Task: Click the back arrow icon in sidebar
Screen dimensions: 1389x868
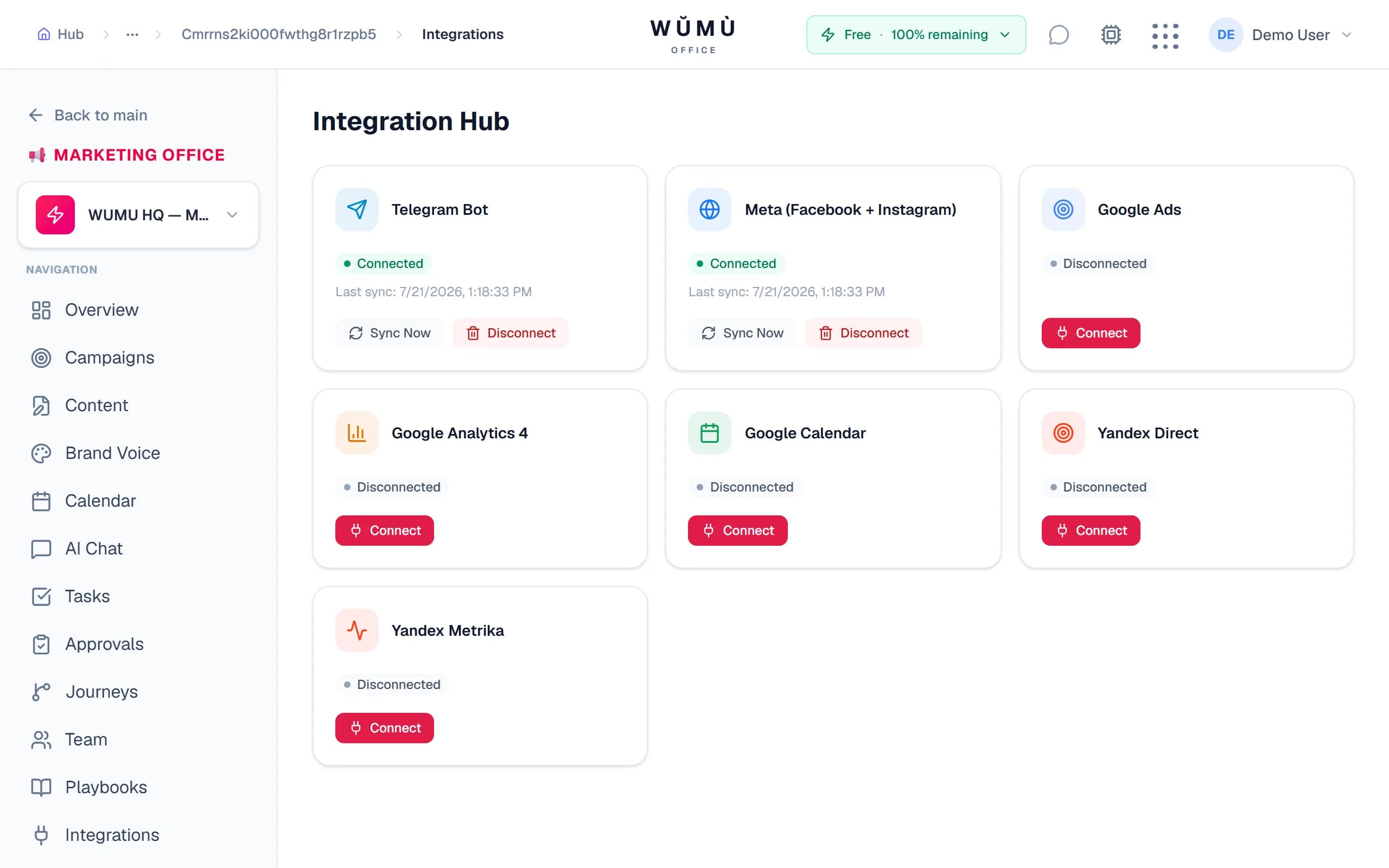Action: click(36, 116)
